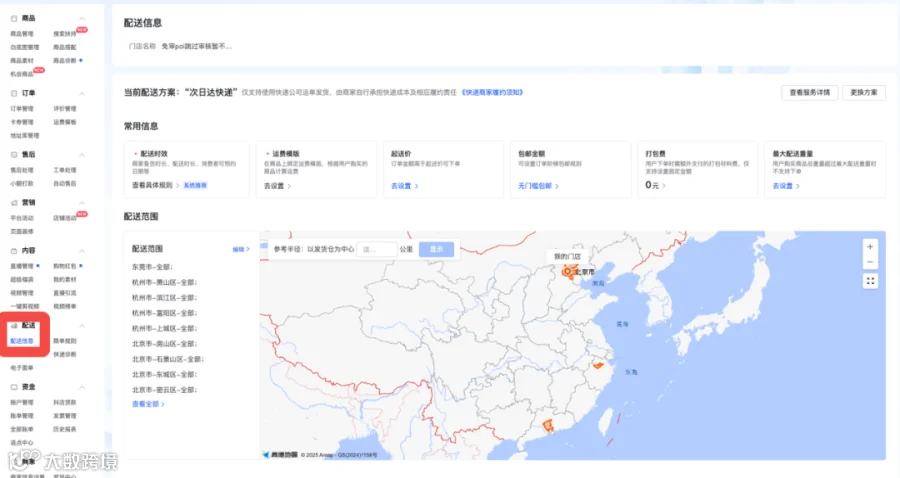This screenshot has width=900, height=478.
Task: Select 东莞市-全部 in delivery range list
Action: tap(152, 267)
